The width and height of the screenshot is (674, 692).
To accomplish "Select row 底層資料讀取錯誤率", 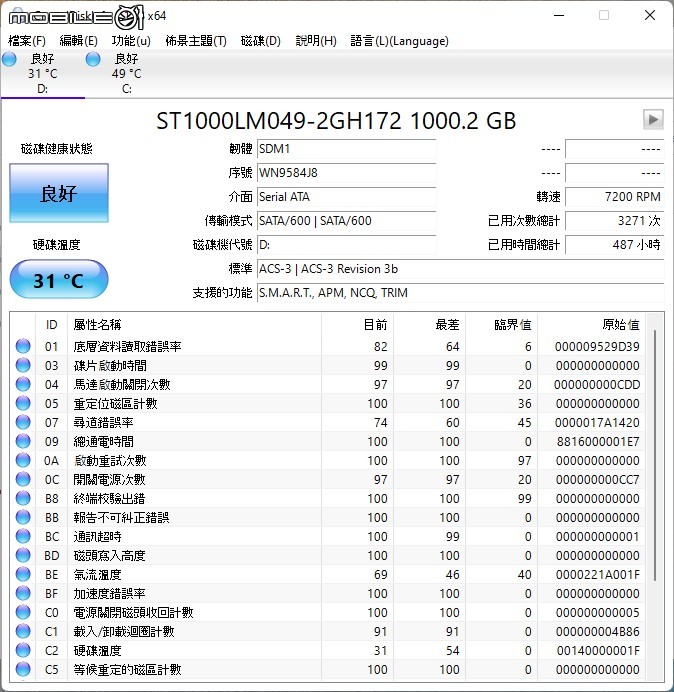I will [327, 346].
